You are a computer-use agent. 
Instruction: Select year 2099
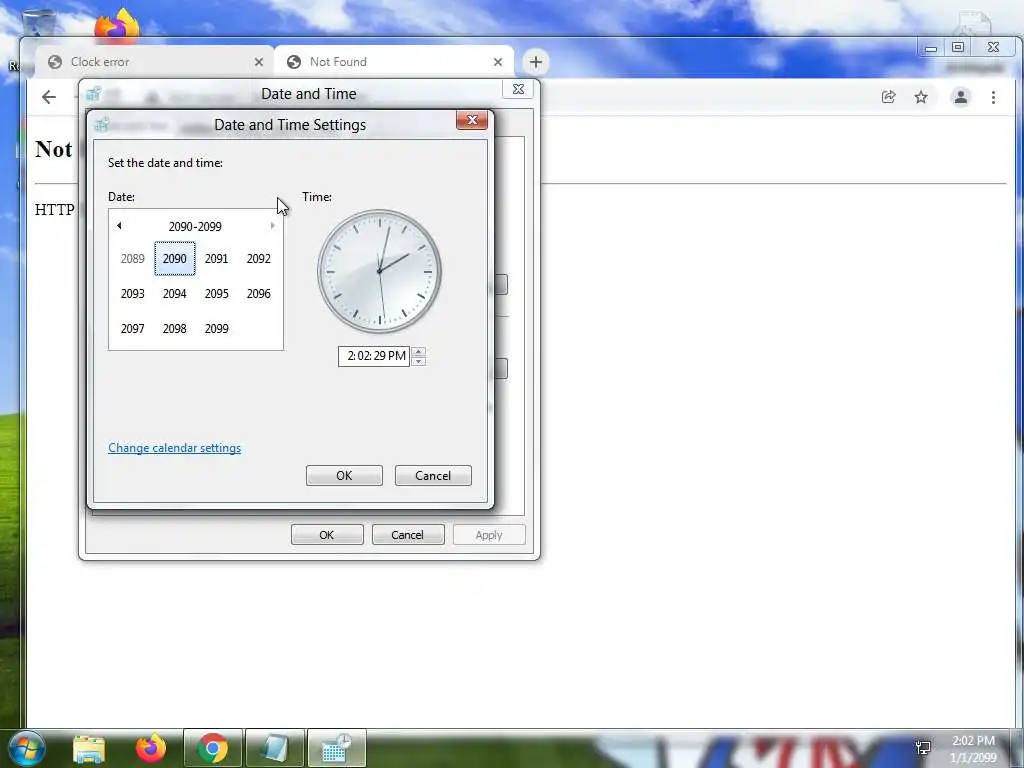tap(217, 329)
